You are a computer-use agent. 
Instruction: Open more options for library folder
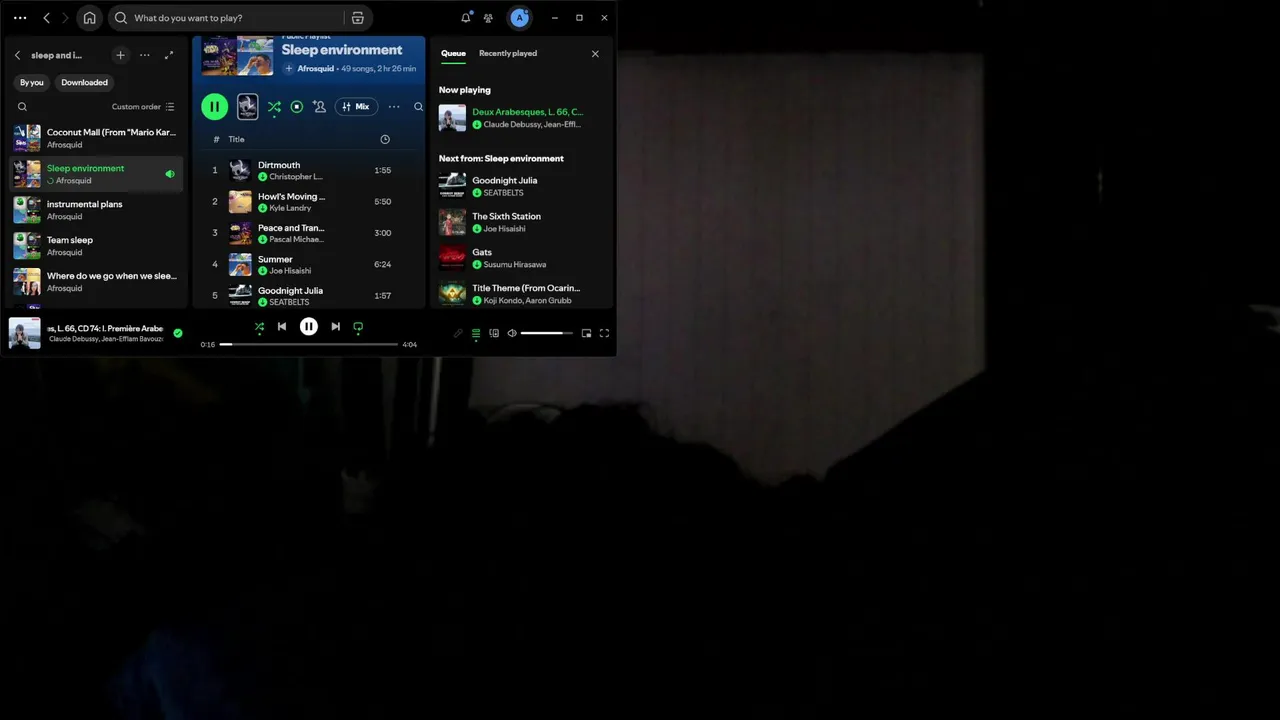[x=145, y=55]
